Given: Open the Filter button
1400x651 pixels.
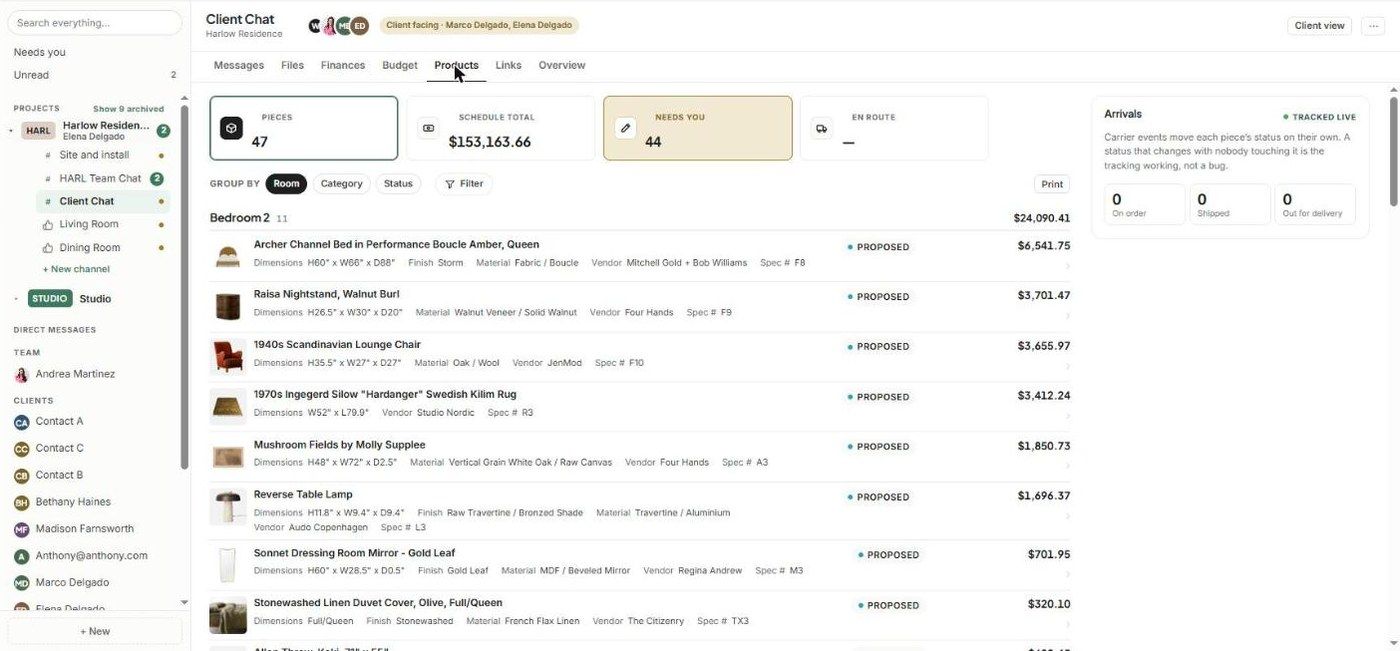Looking at the screenshot, I should 464,184.
